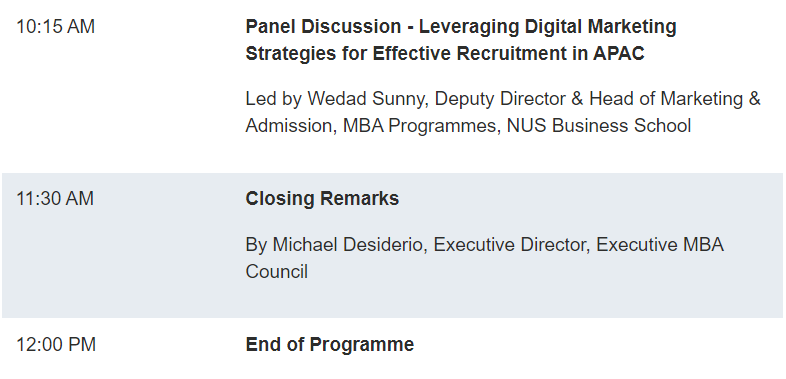Click the word "Admission" in the description
This screenshot has height=379, width=786.
pyautogui.click(x=289, y=126)
